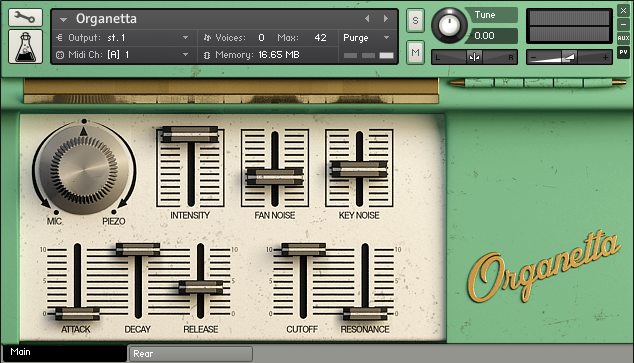Click the PIEZO label under knob

click(114, 221)
